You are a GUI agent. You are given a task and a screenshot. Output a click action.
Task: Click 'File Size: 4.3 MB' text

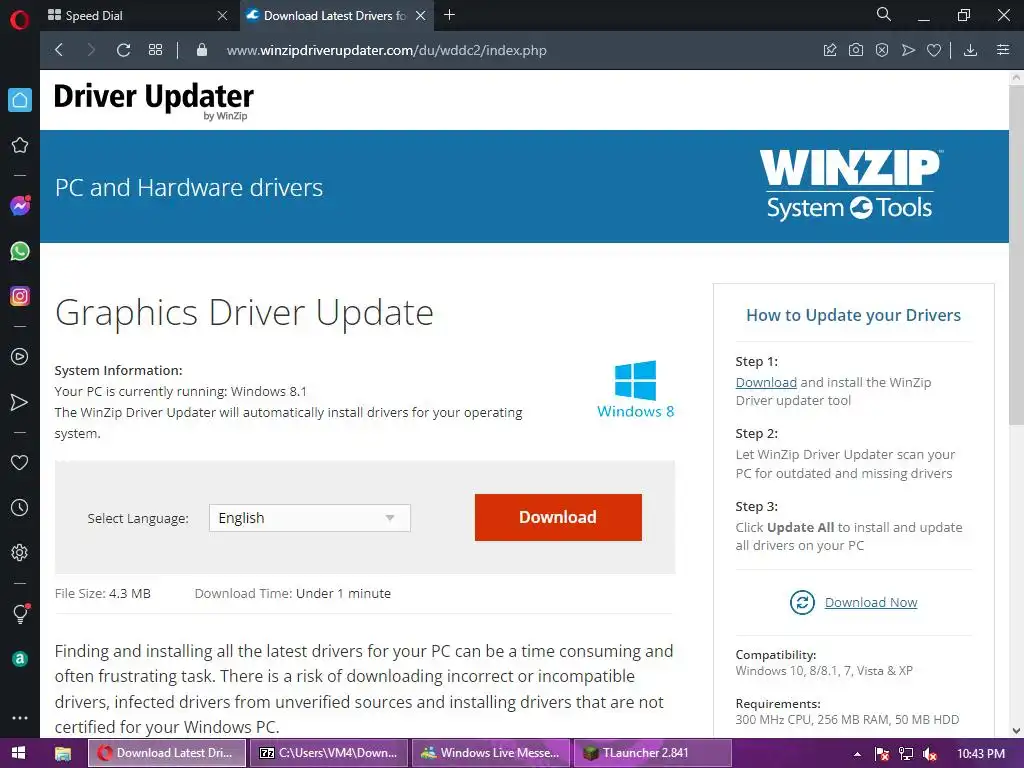103,594
